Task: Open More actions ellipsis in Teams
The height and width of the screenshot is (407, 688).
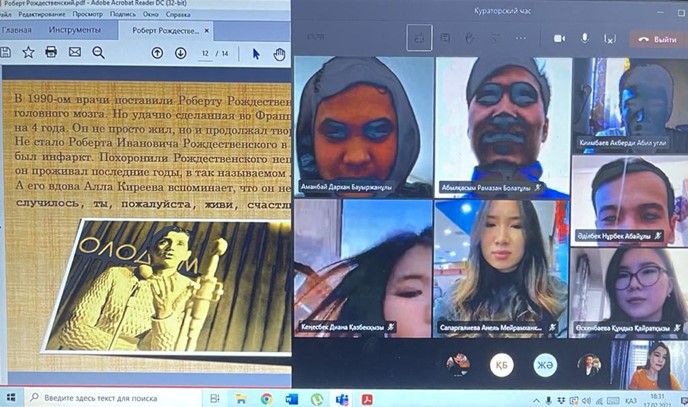Action: point(520,38)
